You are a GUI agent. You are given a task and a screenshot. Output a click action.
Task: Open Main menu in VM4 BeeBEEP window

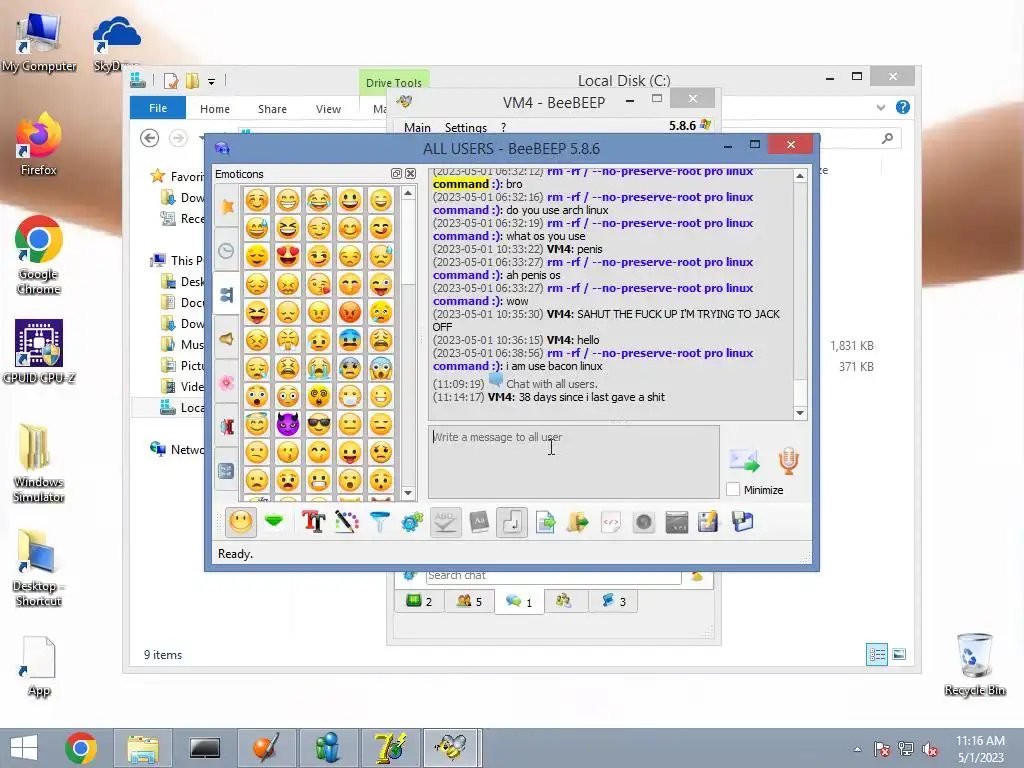pyautogui.click(x=417, y=127)
